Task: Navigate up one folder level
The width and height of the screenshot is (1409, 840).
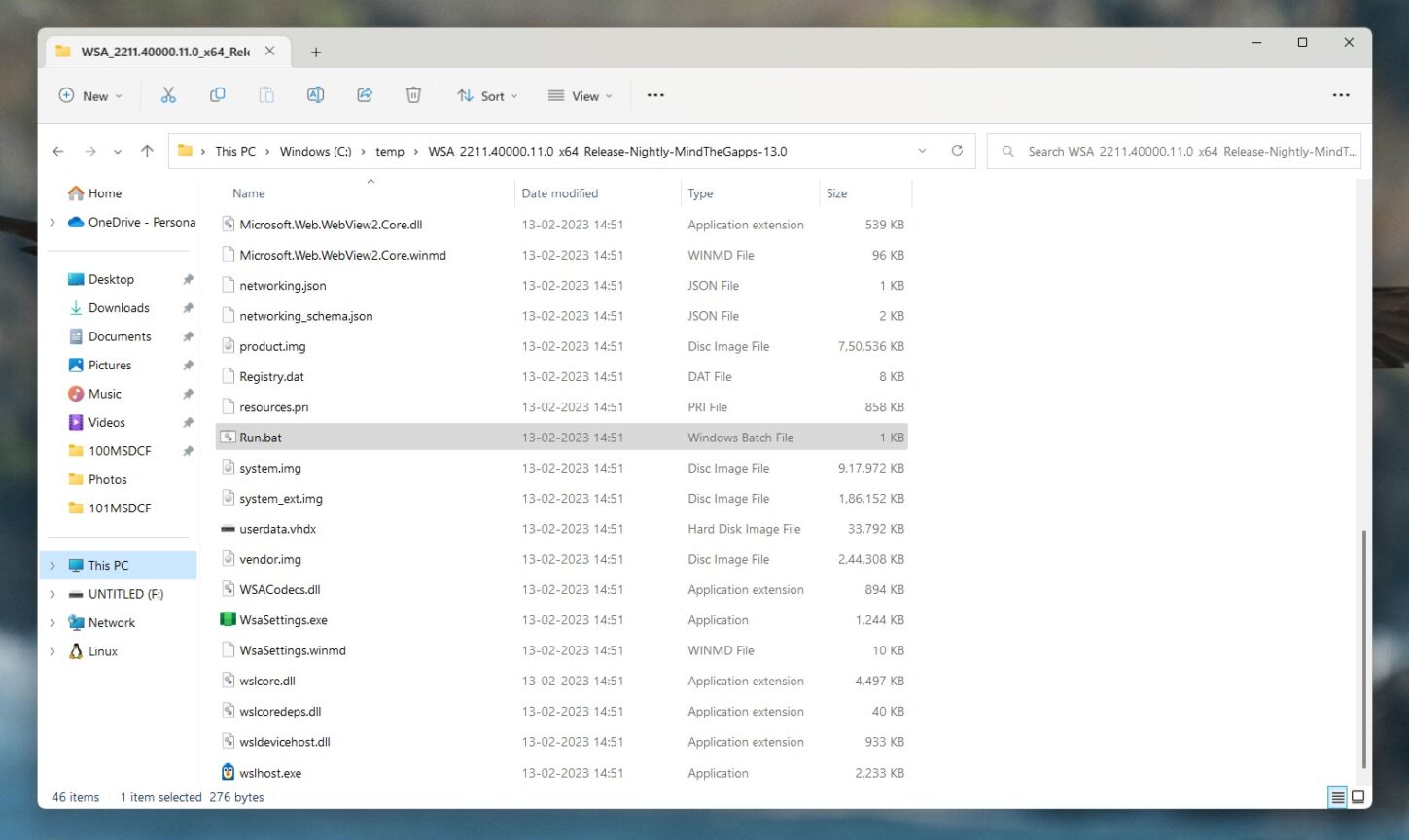Action: pos(147,151)
